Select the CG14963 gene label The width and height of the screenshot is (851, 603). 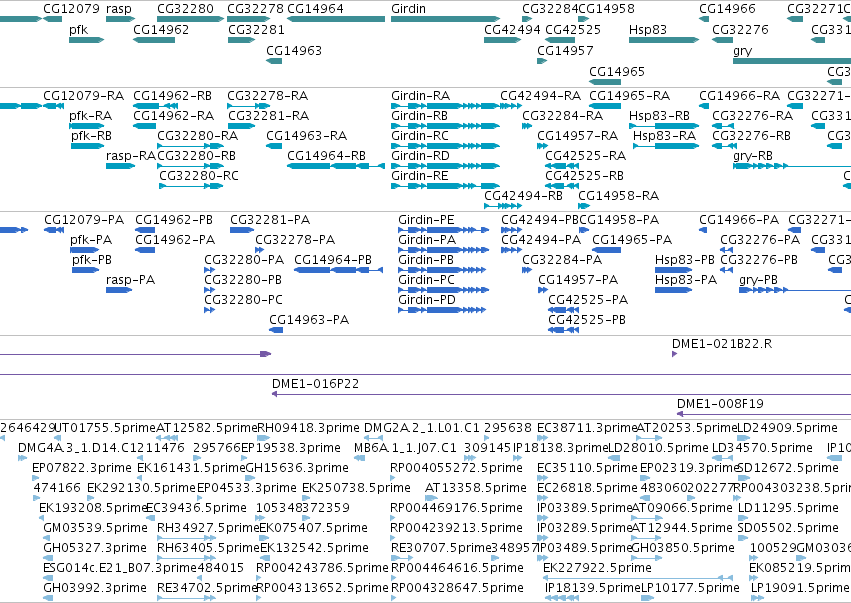click(x=294, y=50)
